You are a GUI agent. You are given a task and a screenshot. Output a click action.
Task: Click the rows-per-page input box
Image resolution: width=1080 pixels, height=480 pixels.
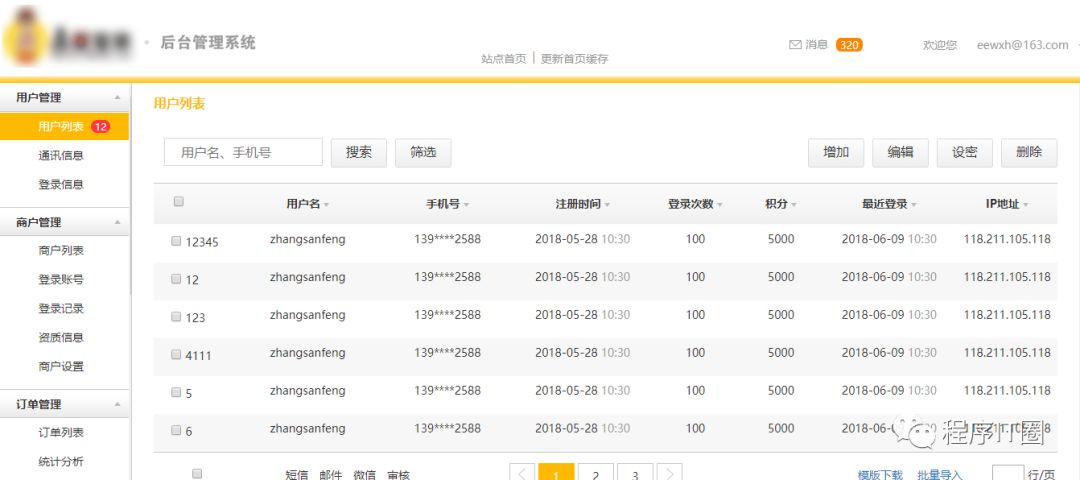tap(1008, 473)
